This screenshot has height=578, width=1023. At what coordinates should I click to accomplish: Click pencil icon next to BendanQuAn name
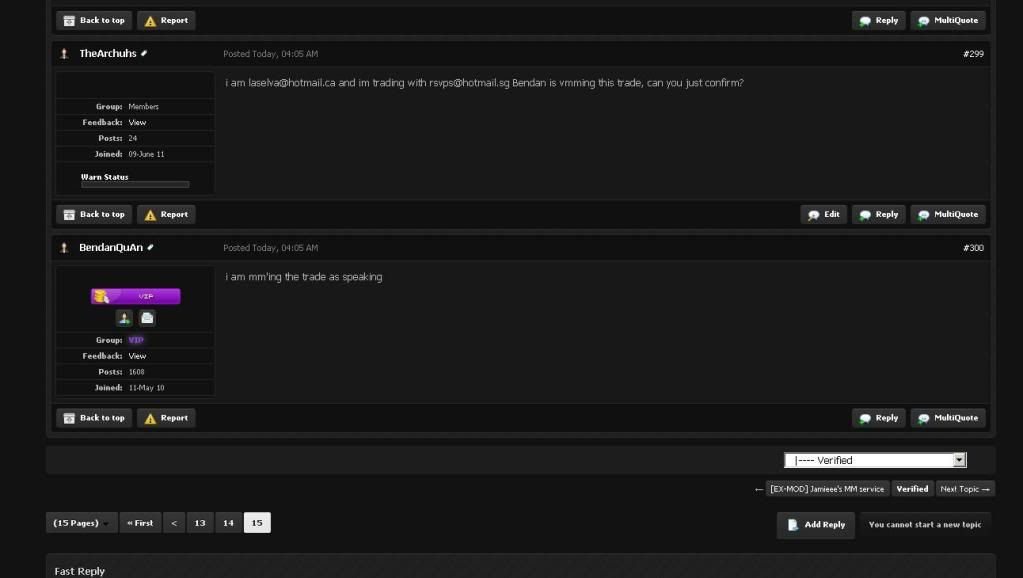(150, 247)
